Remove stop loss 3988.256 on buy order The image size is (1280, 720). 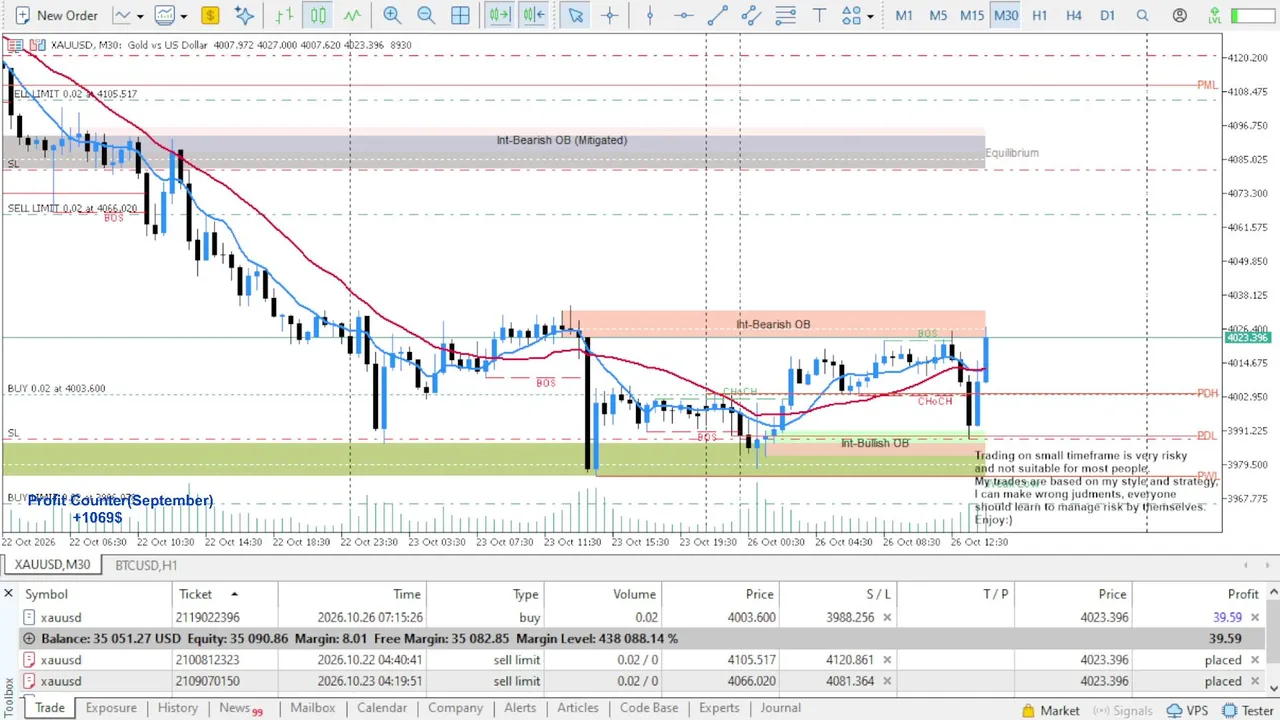887,618
